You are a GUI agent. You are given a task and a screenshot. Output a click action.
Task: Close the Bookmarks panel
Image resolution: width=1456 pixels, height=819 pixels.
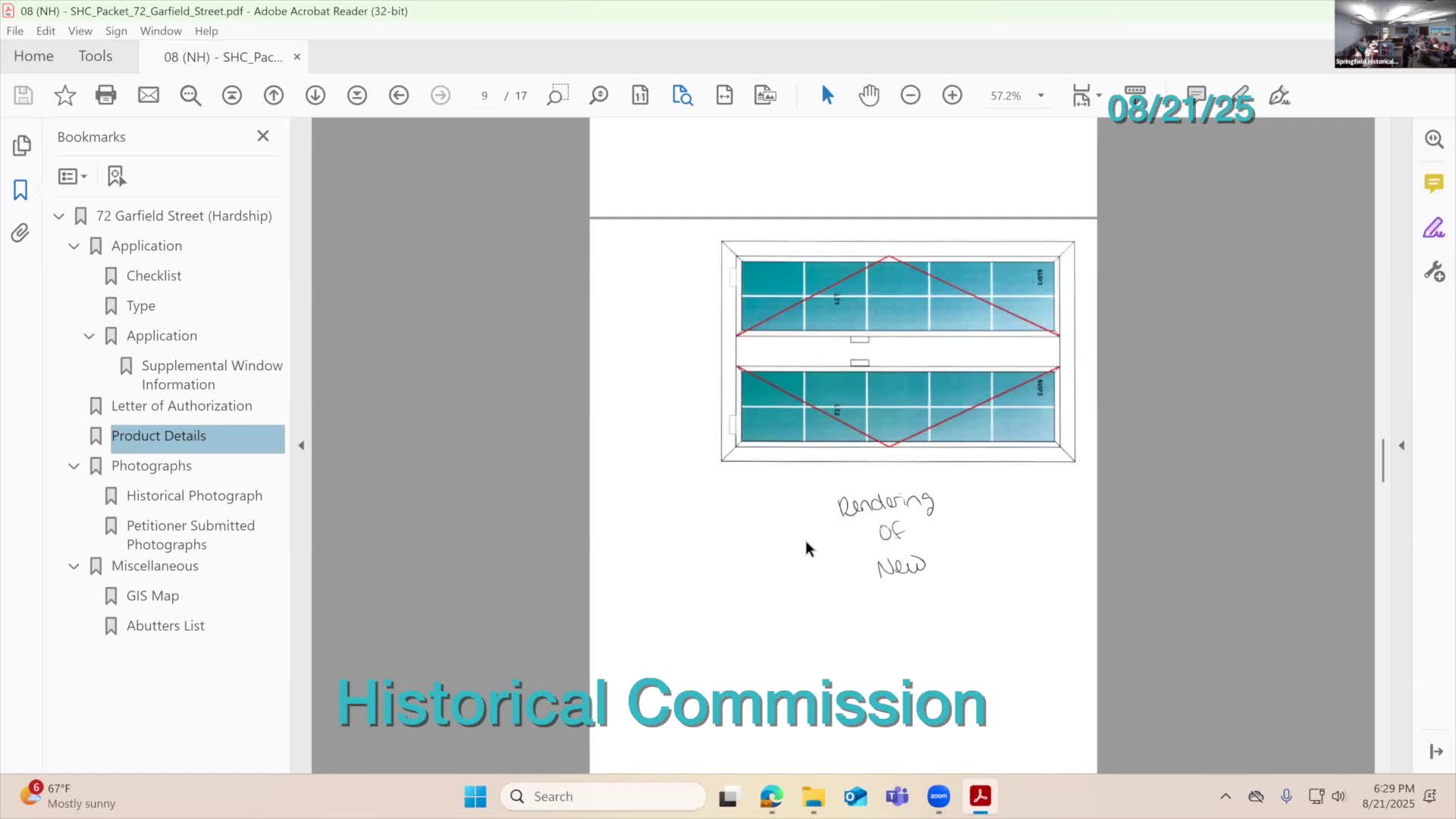tap(263, 136)
